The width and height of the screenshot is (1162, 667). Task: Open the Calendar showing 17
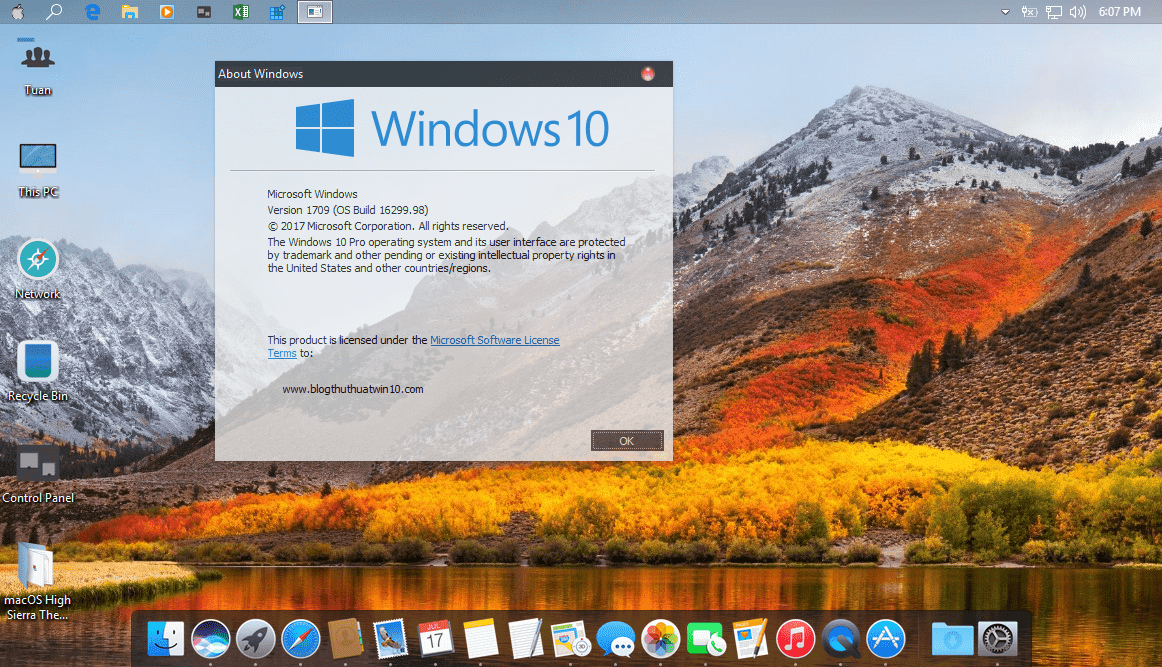(x=435, y=639)
